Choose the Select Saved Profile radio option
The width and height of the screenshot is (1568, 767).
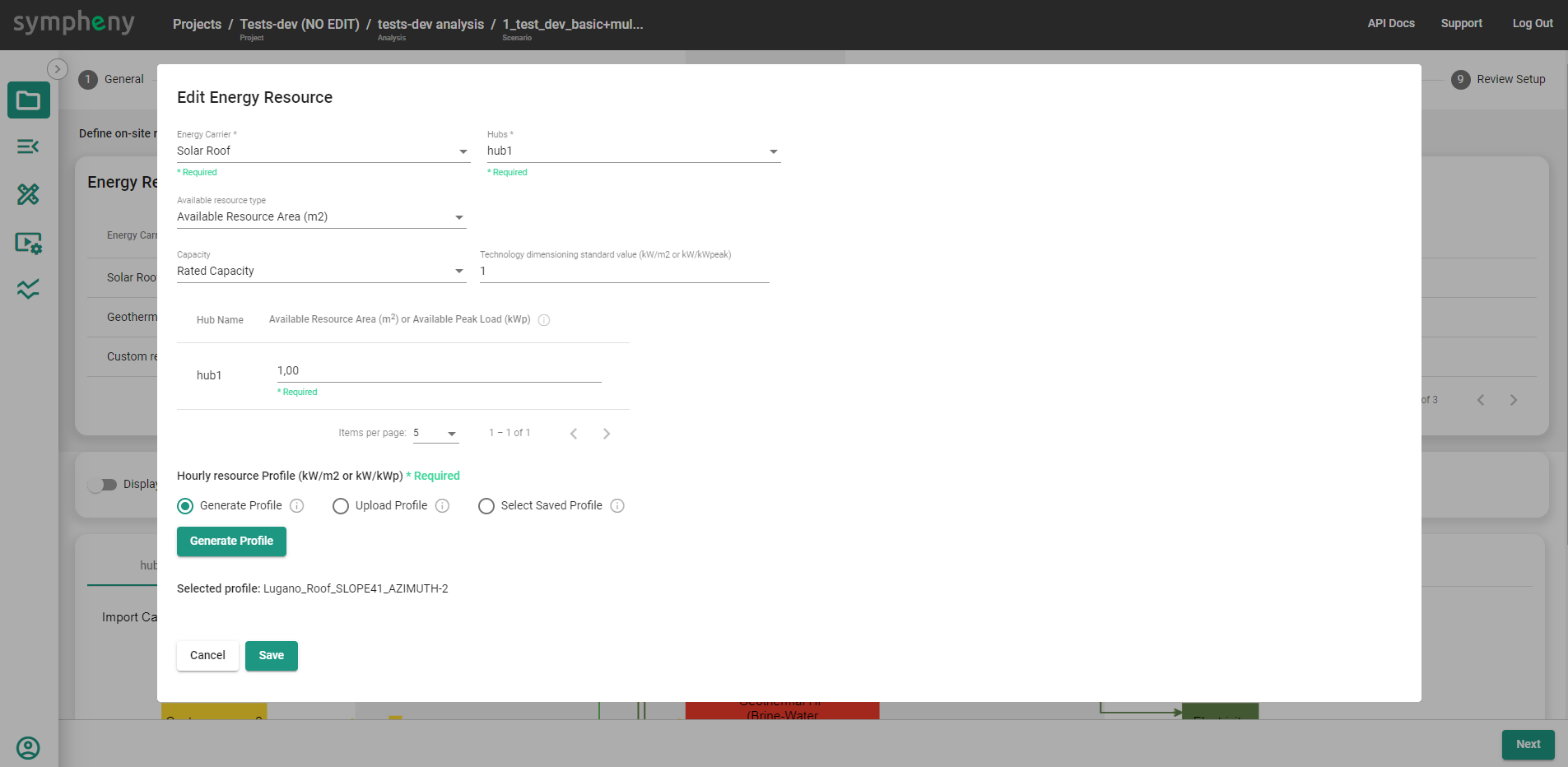tap(486, 506)
